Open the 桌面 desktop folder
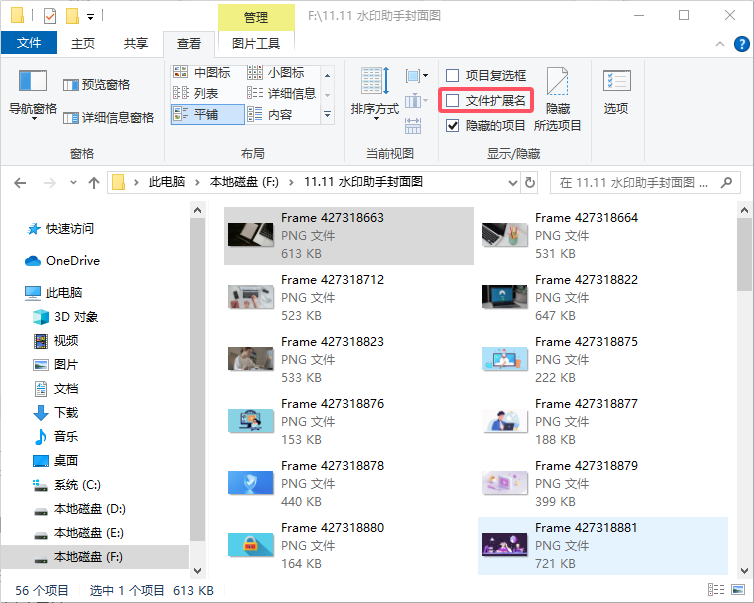This screenshot has width=754, height=603. point(56,461)
